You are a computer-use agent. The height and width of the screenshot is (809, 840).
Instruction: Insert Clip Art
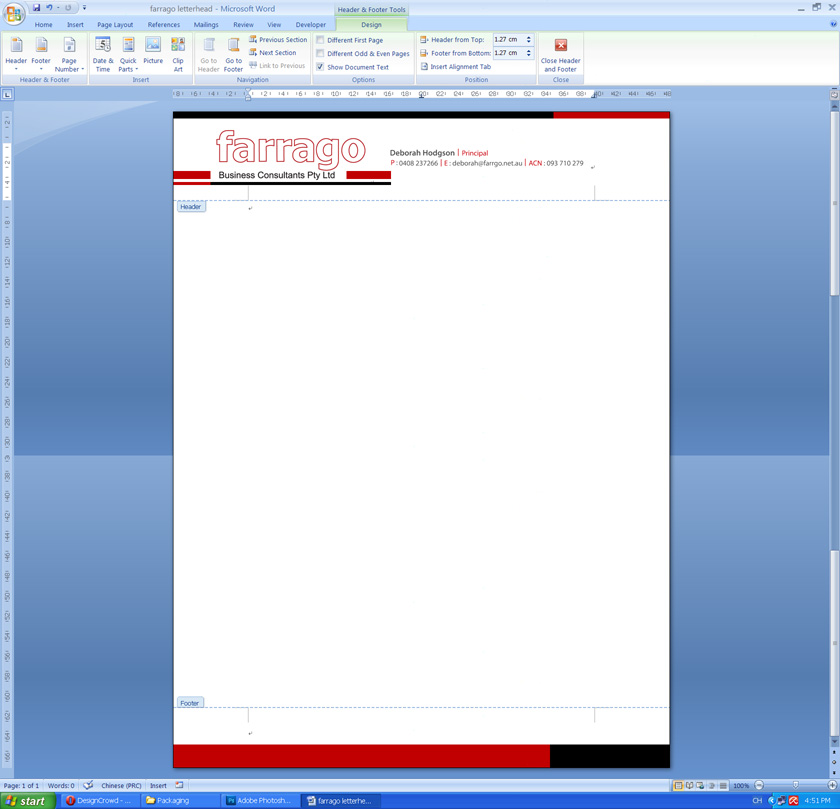point(178,54)
